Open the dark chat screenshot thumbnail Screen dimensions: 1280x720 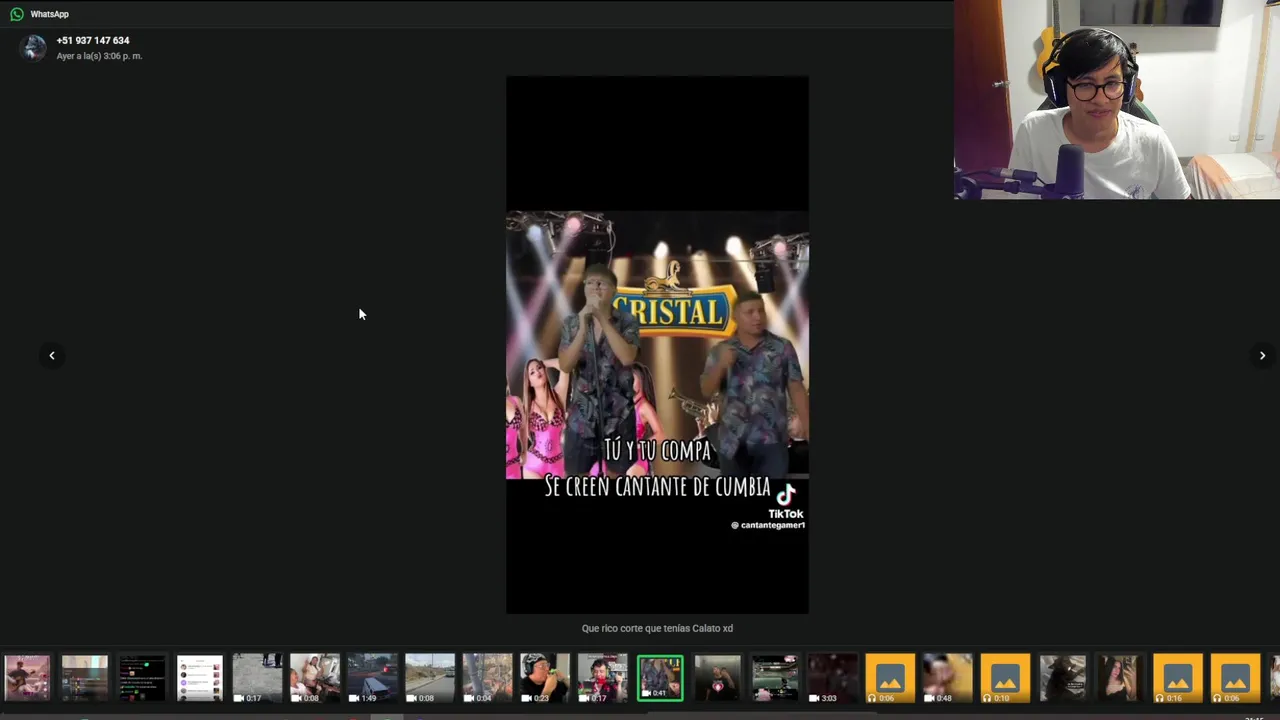(142, 678)
